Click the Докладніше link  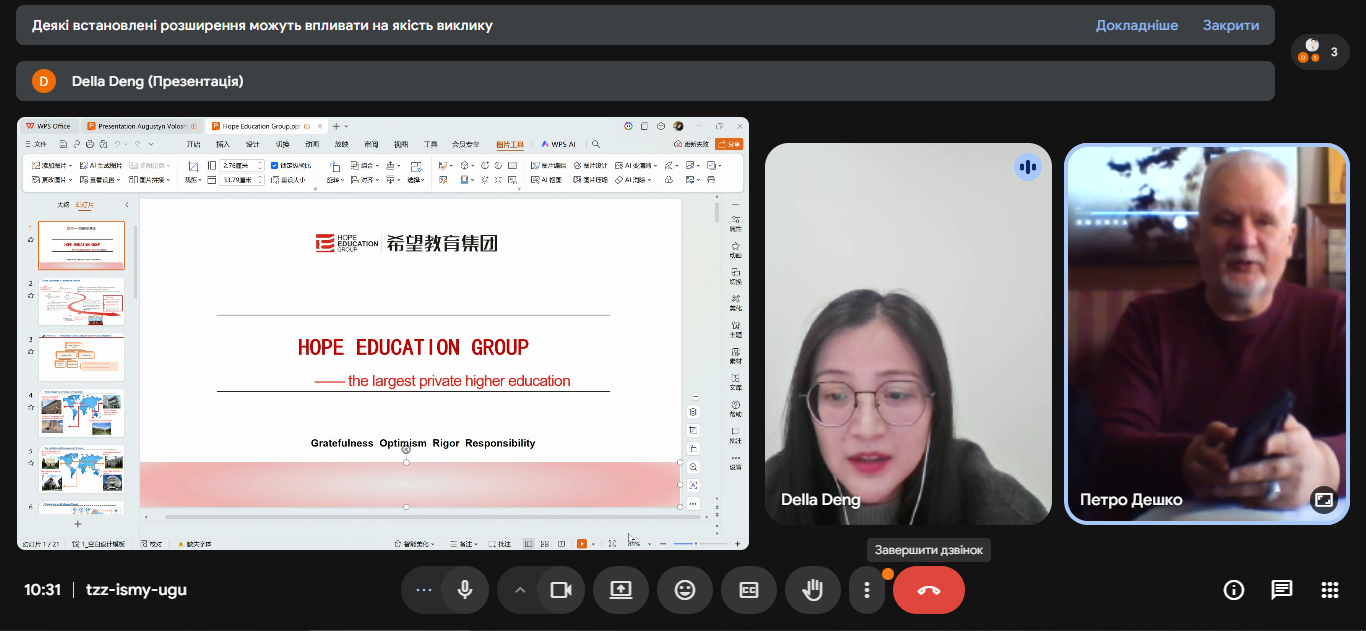pos(1137,25)
